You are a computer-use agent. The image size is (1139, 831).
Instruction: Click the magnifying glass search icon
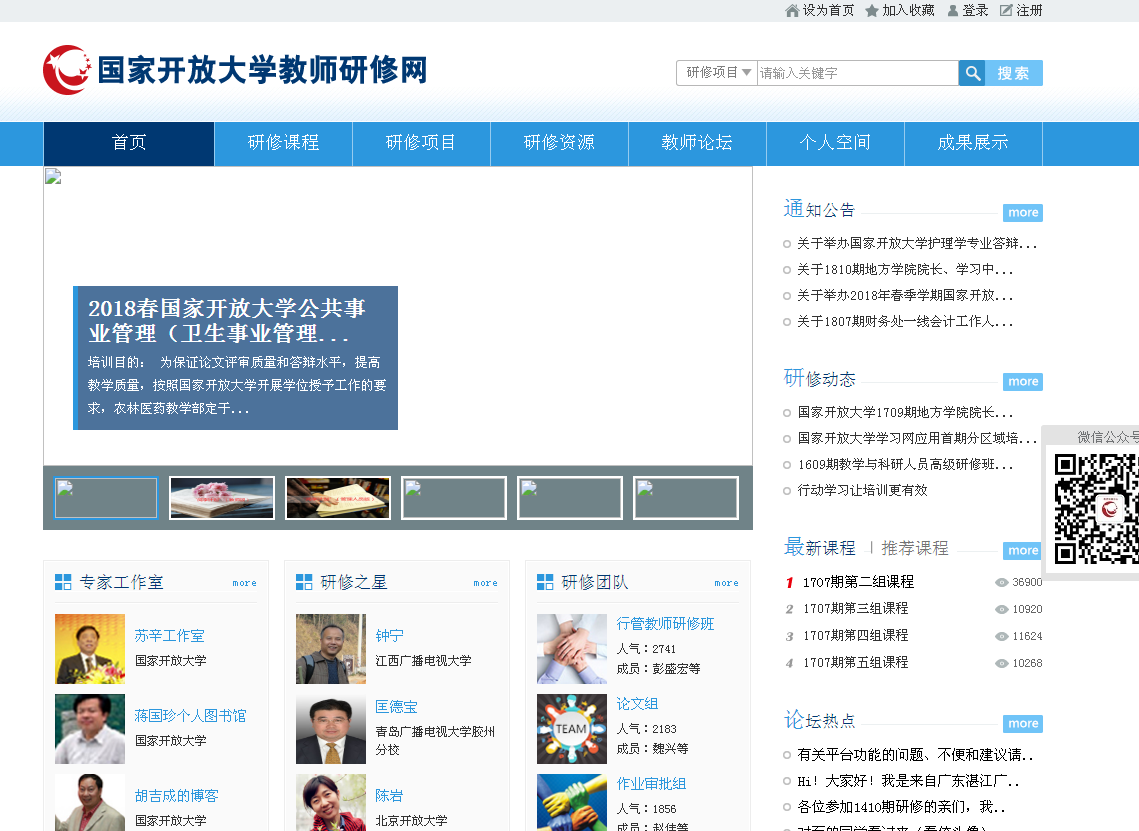pos(972,73)
